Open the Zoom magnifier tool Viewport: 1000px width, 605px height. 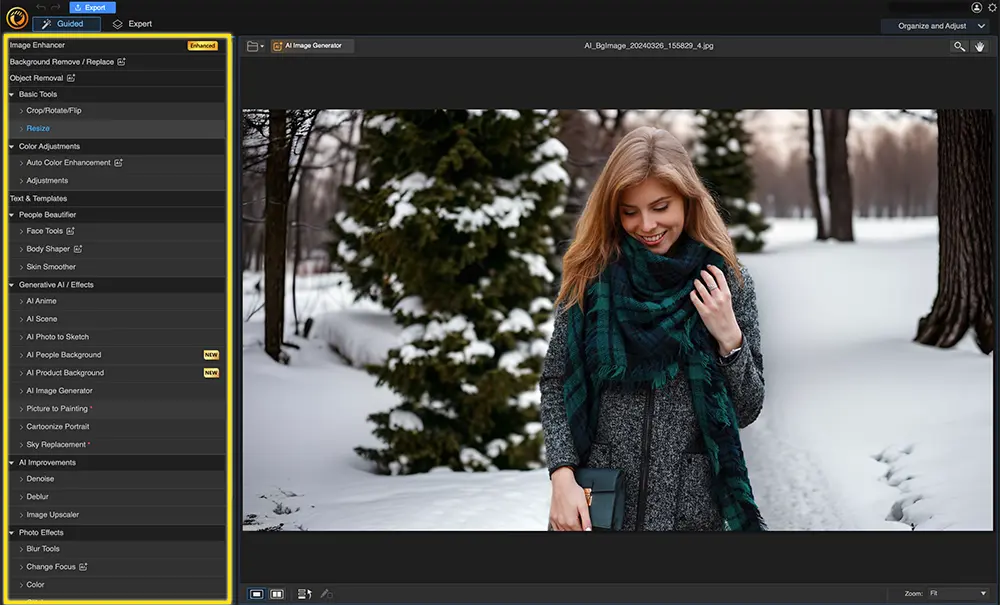point(959,46)
